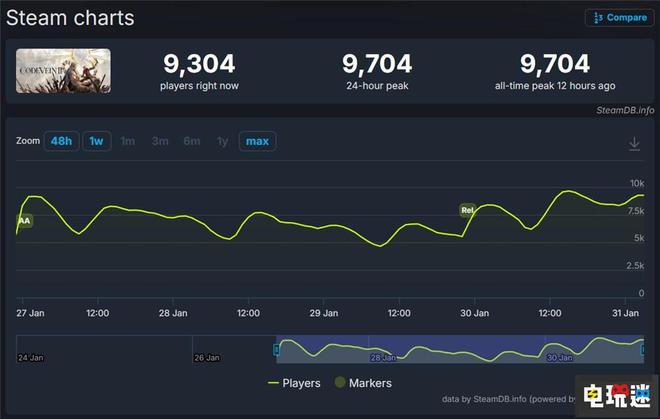Toggle the Players series in legend

coord(294,382)
